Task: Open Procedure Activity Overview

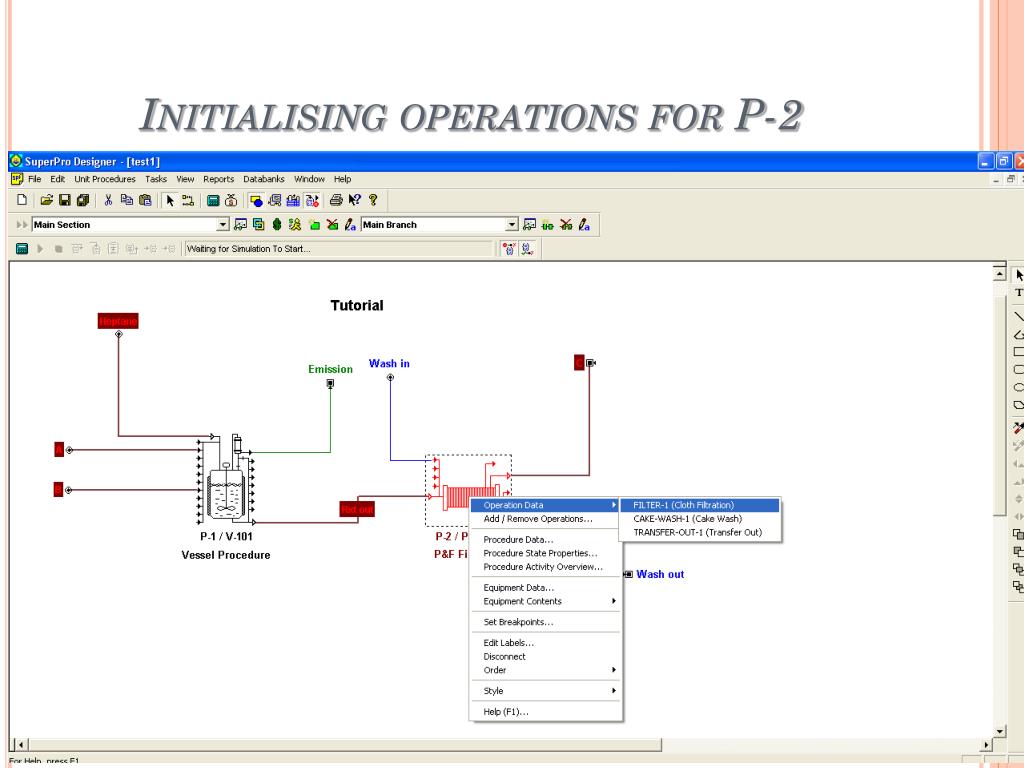Action: tap(545, 567)
